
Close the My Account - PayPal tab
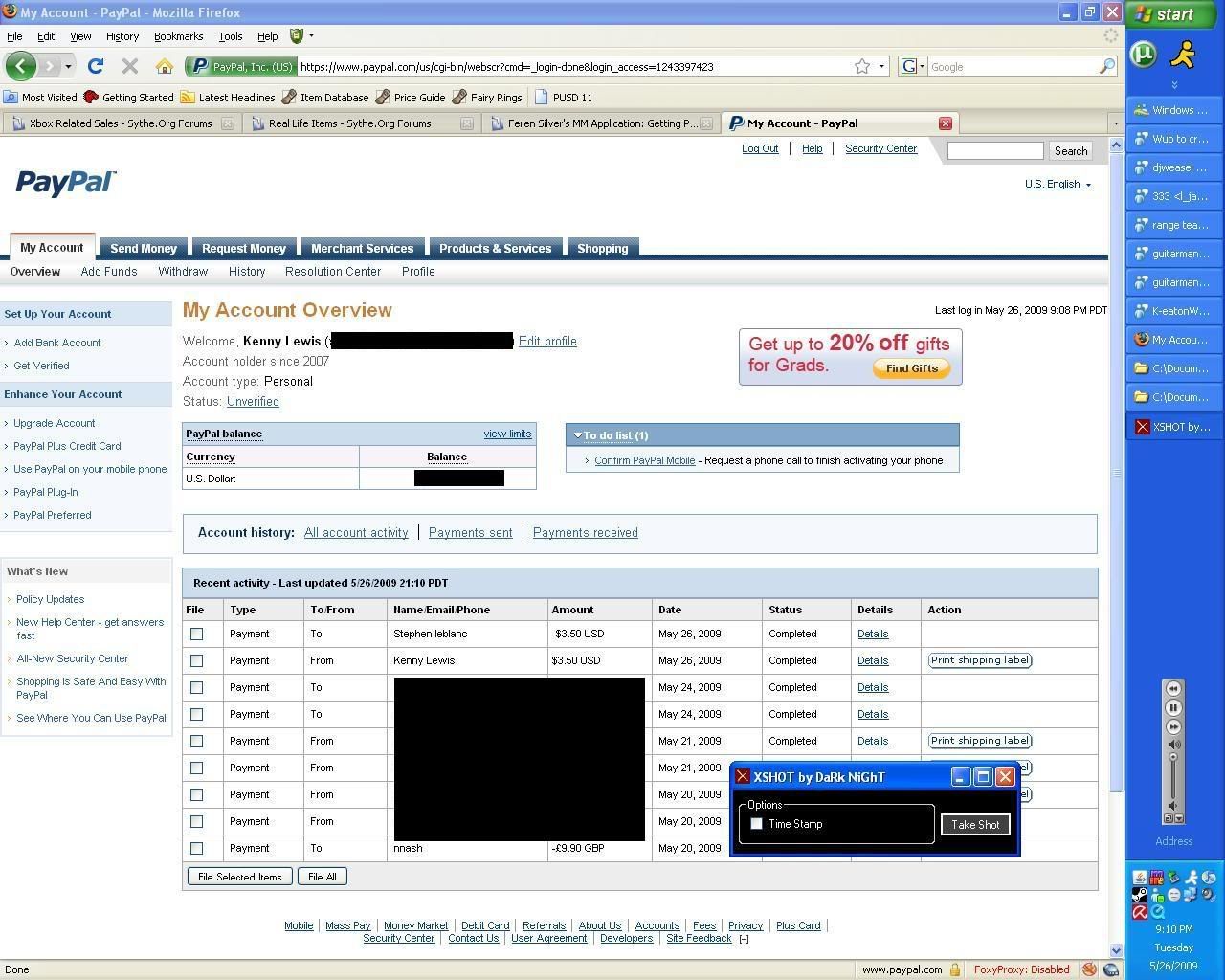(945, 123)
